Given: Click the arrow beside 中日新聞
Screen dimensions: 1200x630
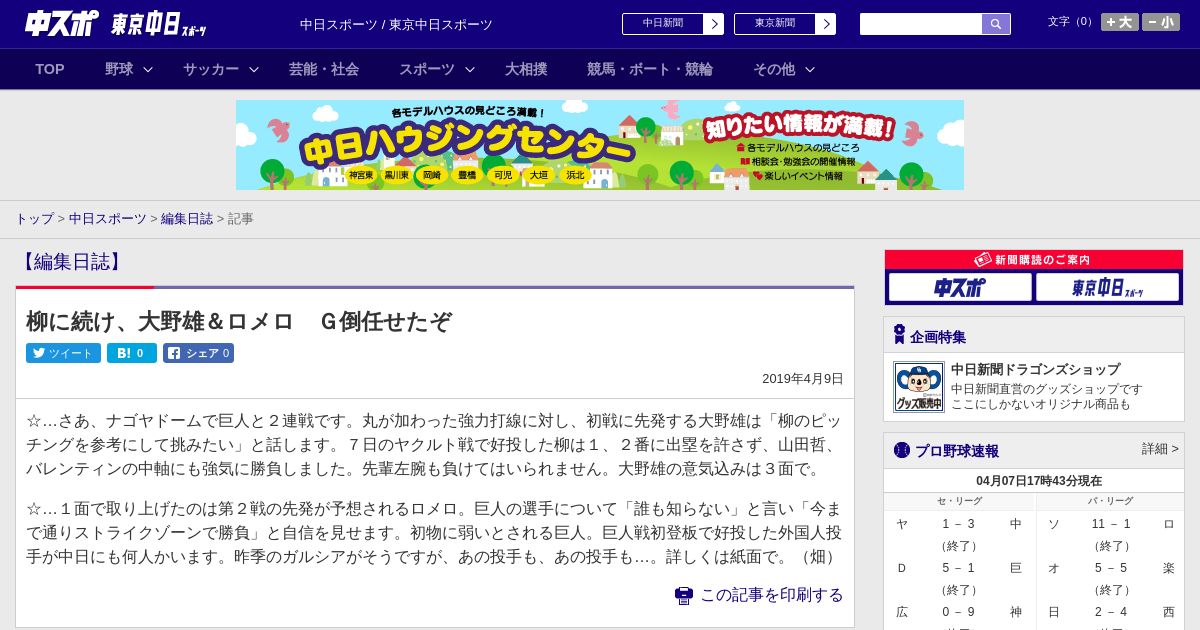Looking at the screenshot, I should (x=714, y=24).
